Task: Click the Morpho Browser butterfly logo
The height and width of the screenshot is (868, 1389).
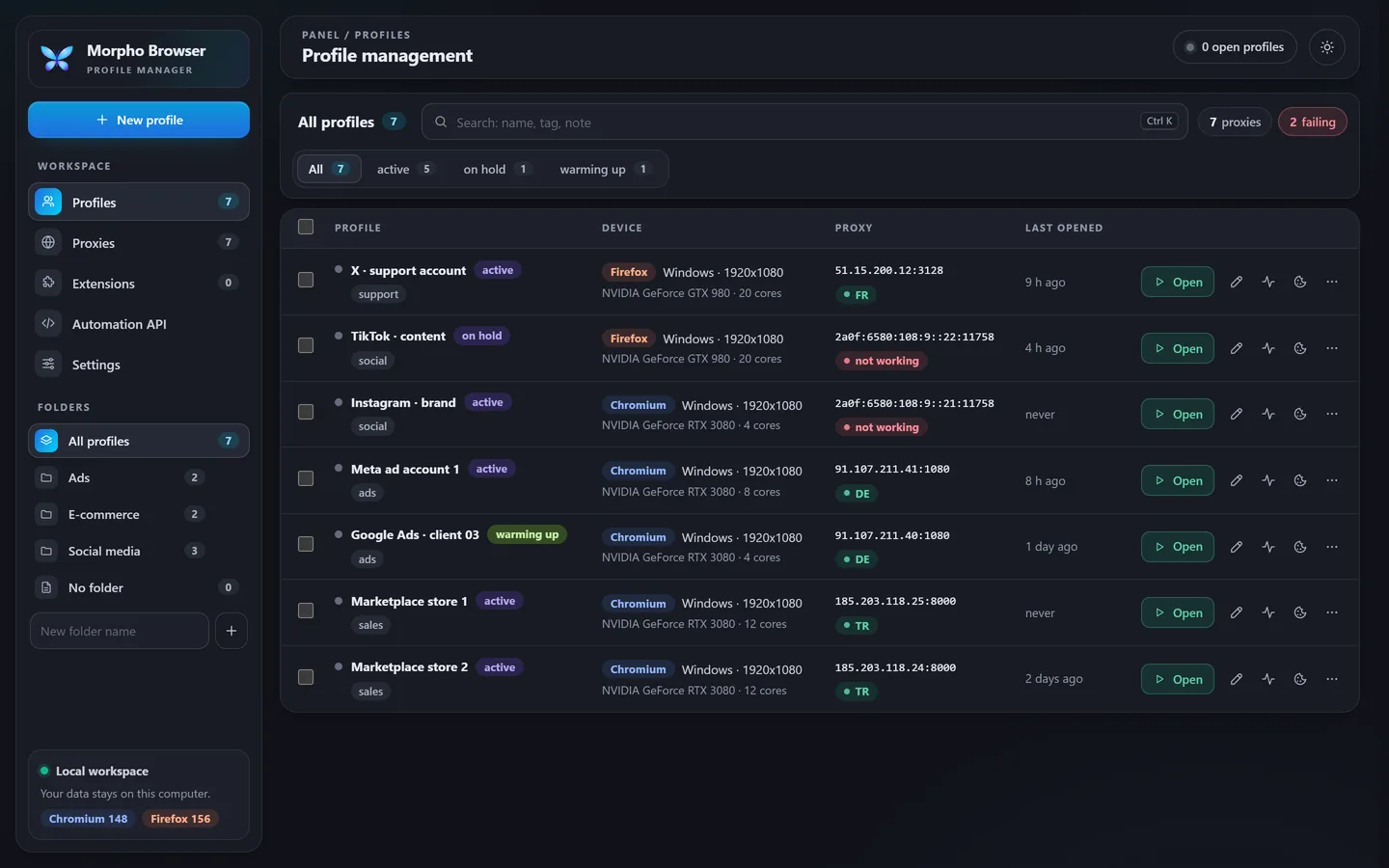Action: 57,58
